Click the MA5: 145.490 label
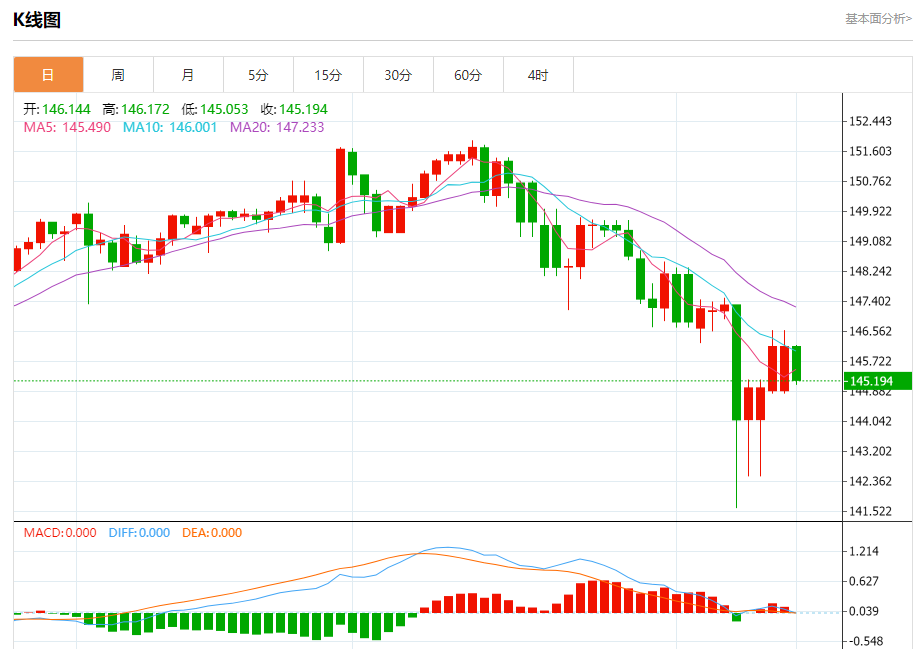Viewport: 921px width, 649px height. (67, 127)
